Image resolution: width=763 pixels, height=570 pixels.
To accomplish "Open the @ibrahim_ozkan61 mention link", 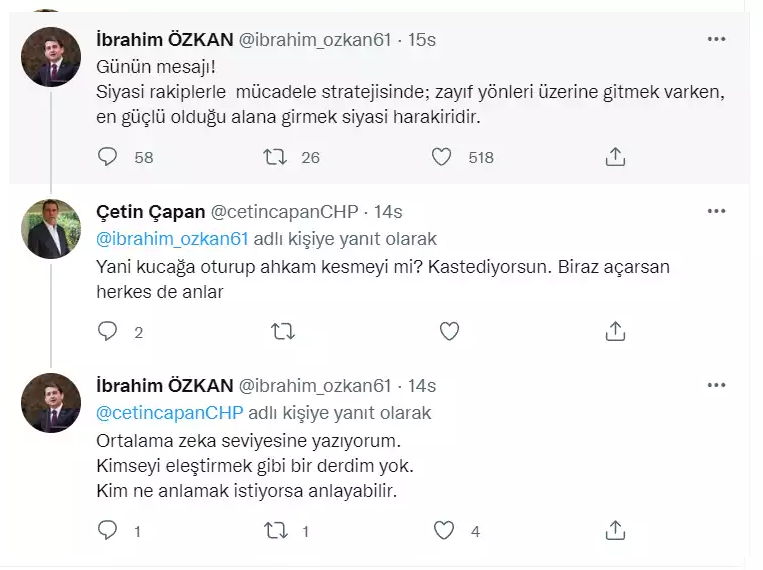I will (x=172, y=239).
